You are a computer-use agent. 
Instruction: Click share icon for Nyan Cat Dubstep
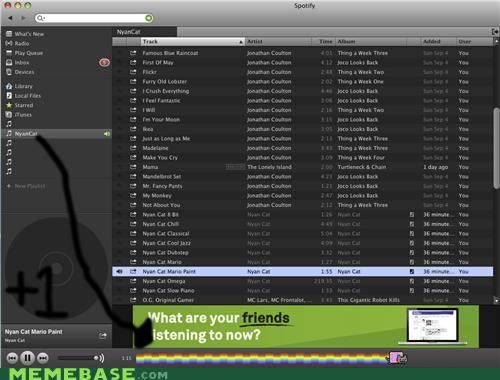pyautogui.click(x=133, y=252)
